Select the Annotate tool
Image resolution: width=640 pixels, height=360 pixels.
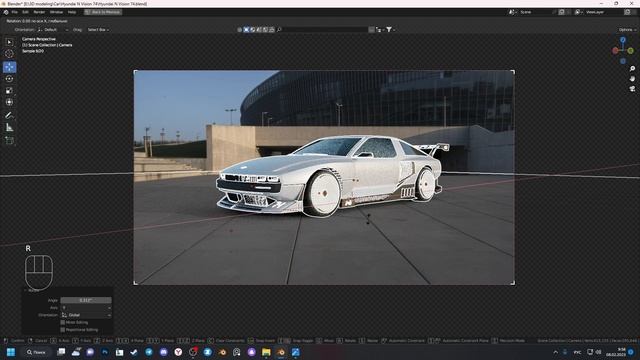pyautogui.click(x=9, y=116)
